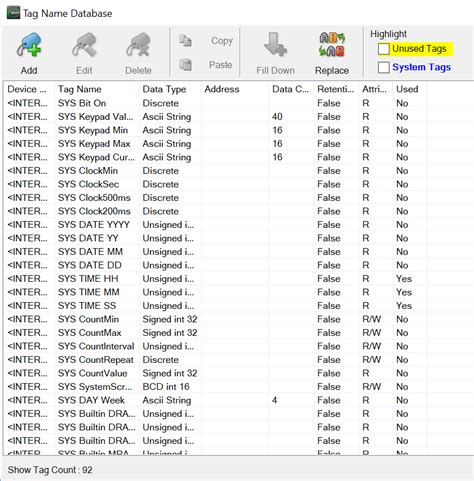This screenshot has width=474, height=481.
Task: Click the Paste icon in toolbar
Action: (185, 64)
